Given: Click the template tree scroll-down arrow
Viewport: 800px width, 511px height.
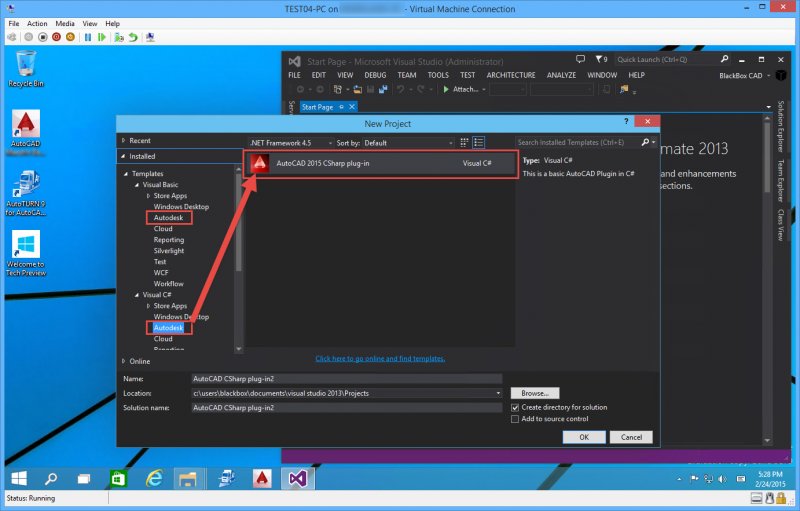Looking at the screenshot, I should 238,349.
